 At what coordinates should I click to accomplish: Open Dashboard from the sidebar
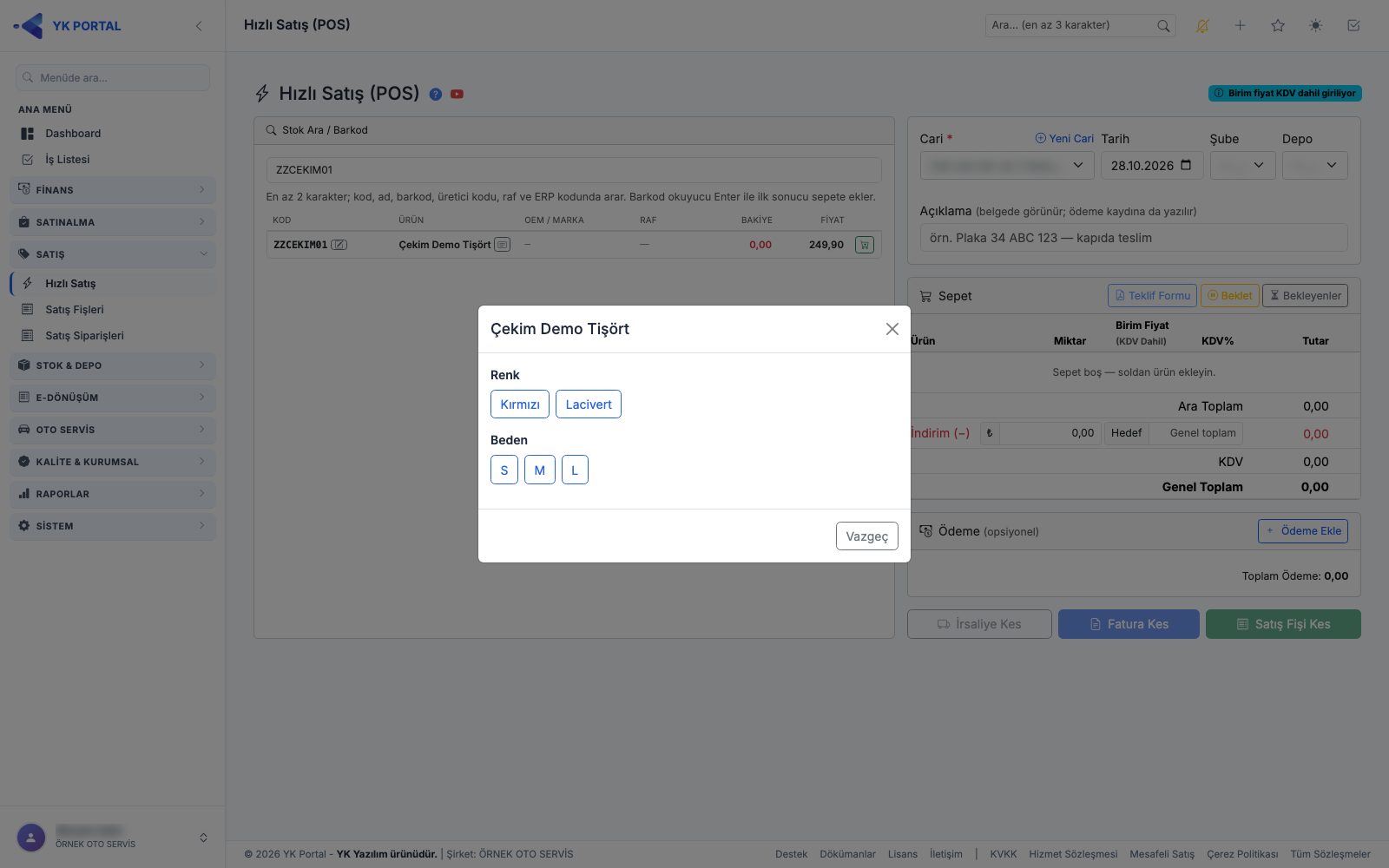[x=73, y=134]
